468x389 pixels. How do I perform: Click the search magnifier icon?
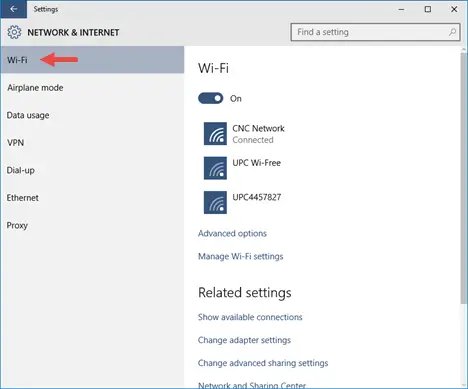[452, 32]
